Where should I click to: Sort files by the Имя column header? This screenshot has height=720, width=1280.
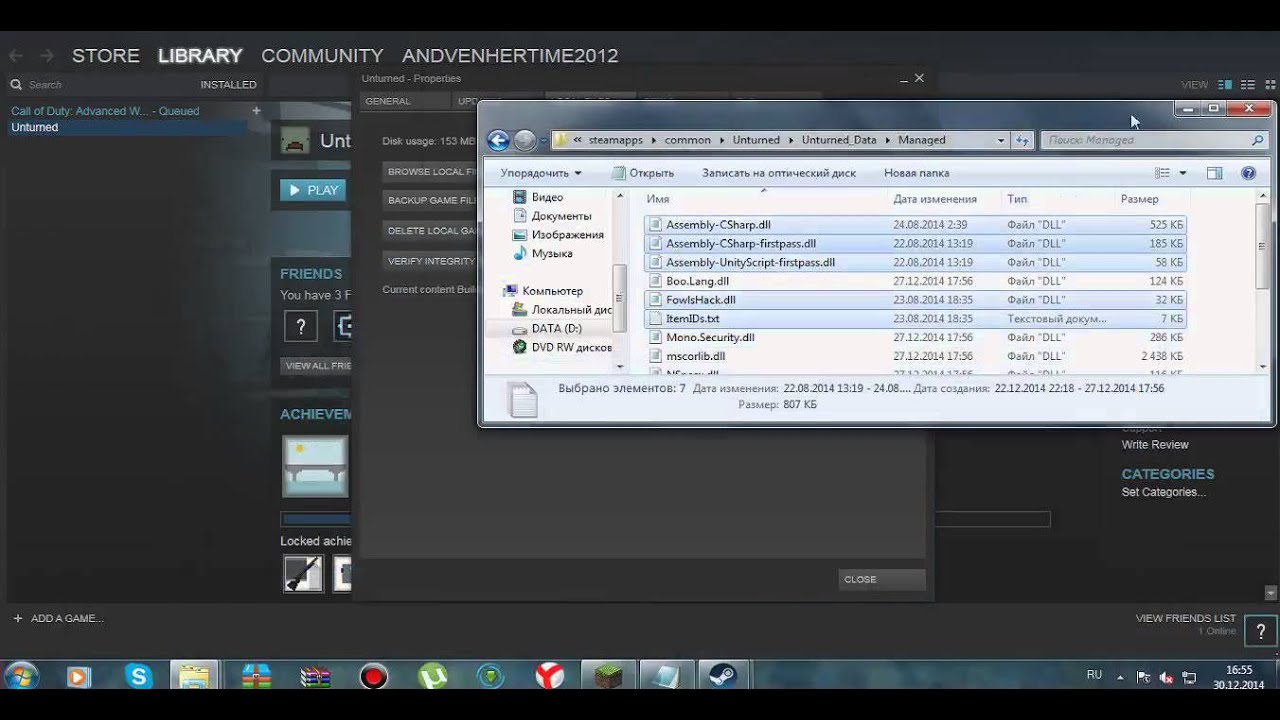point(658,199)
